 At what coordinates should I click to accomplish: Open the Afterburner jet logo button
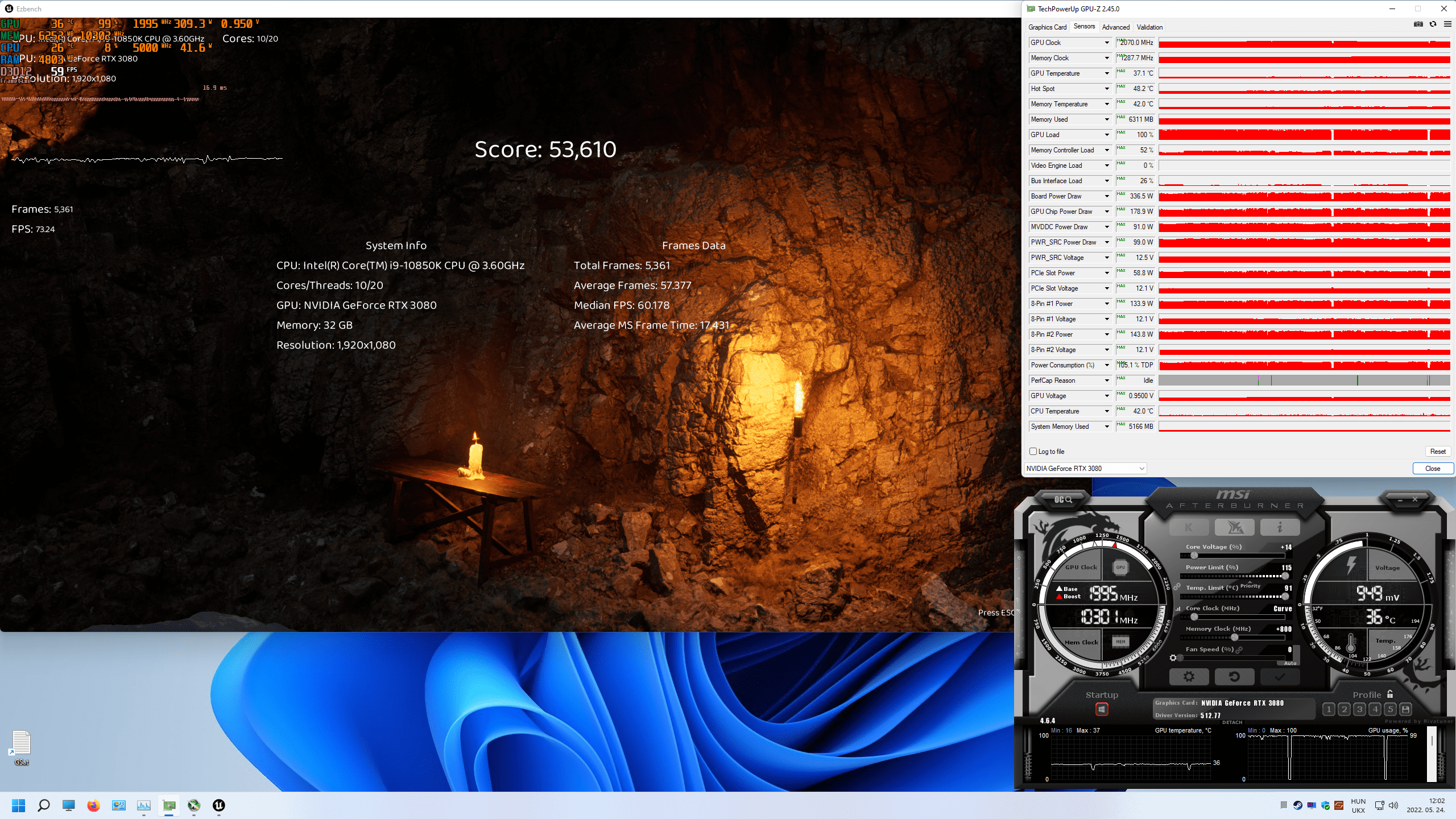tap(1234, 527)
